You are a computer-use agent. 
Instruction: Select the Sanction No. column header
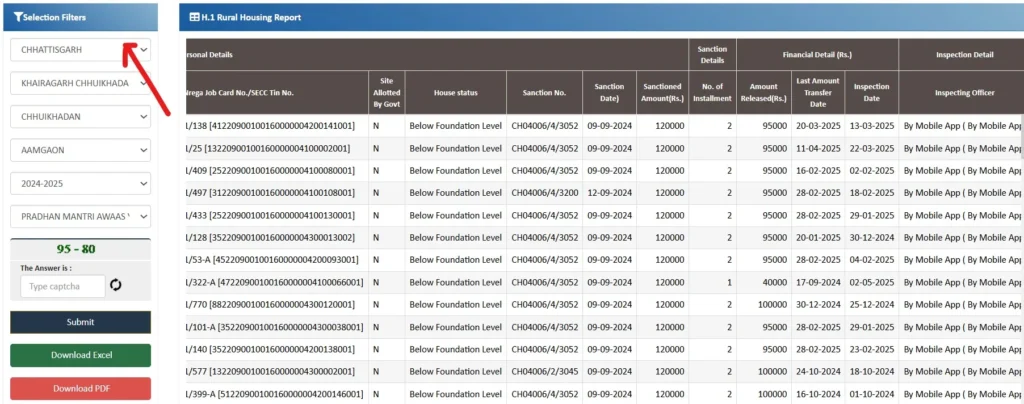tap(544, 93)
